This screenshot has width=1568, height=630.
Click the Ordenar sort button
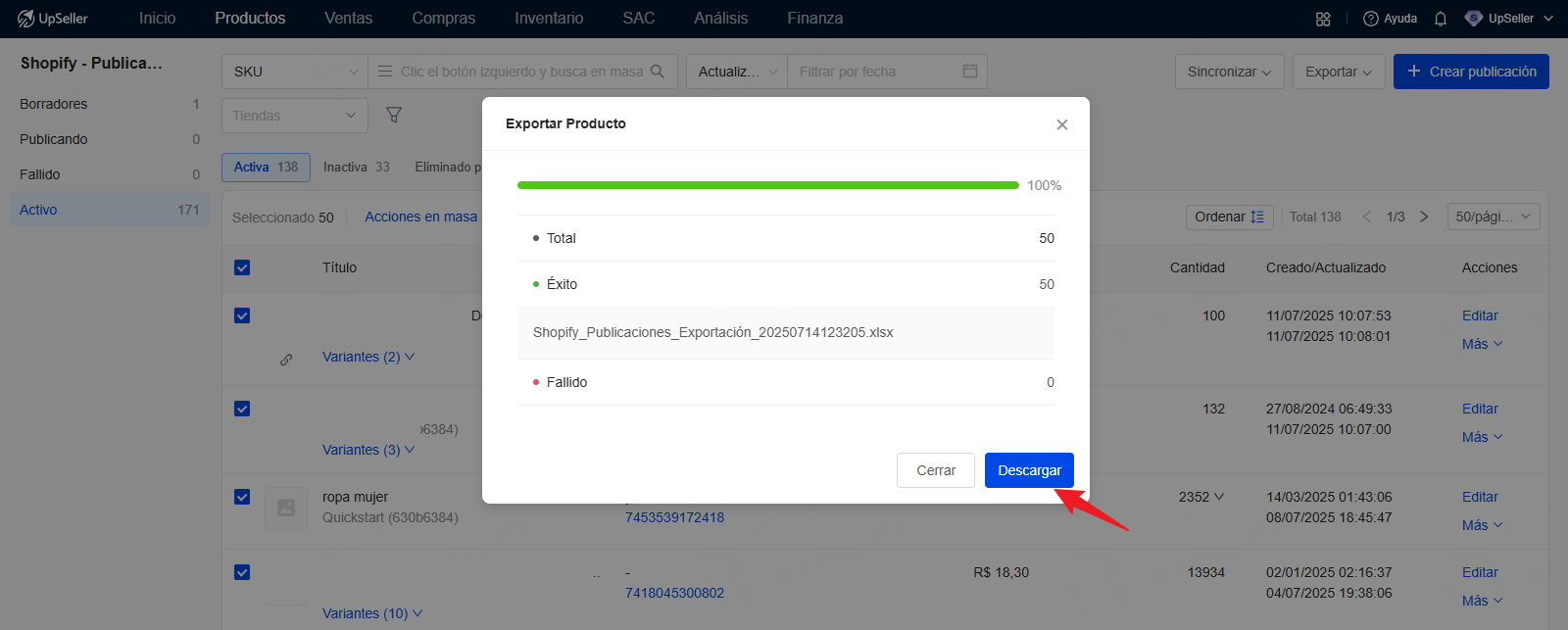(1230, 217)
